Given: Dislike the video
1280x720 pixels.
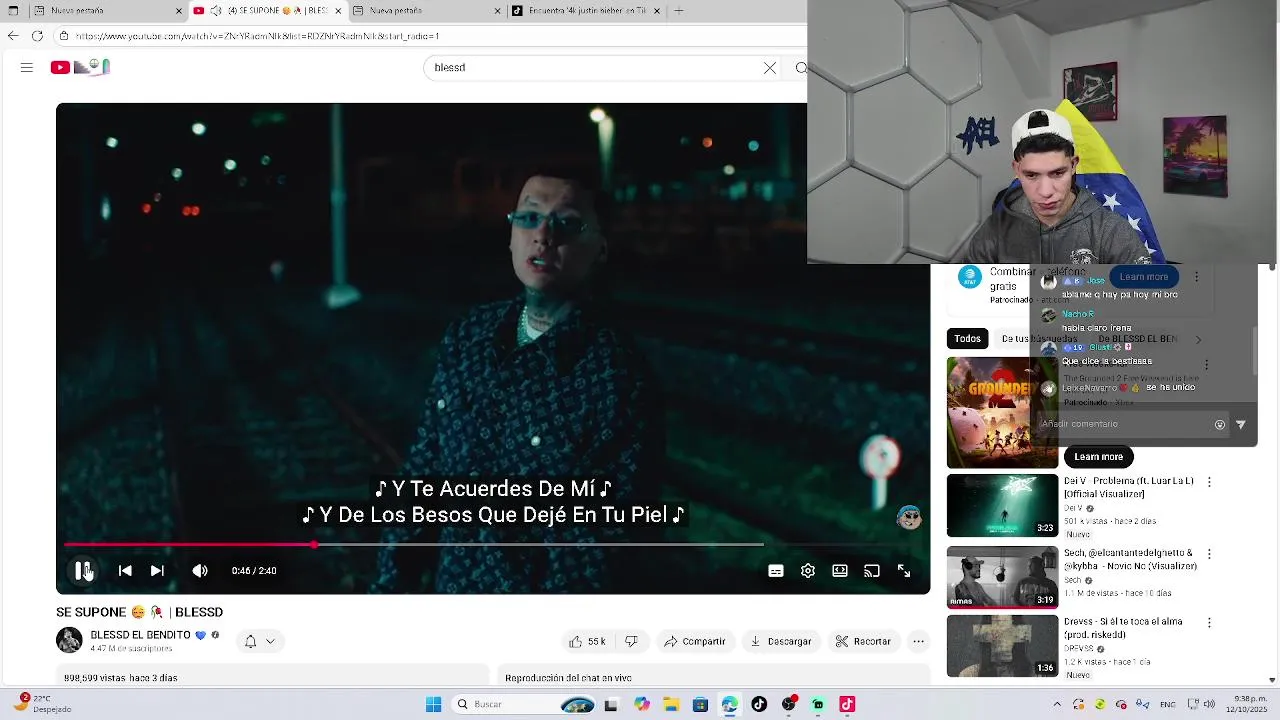Looking at the screenshot, I should pos(631,641).
